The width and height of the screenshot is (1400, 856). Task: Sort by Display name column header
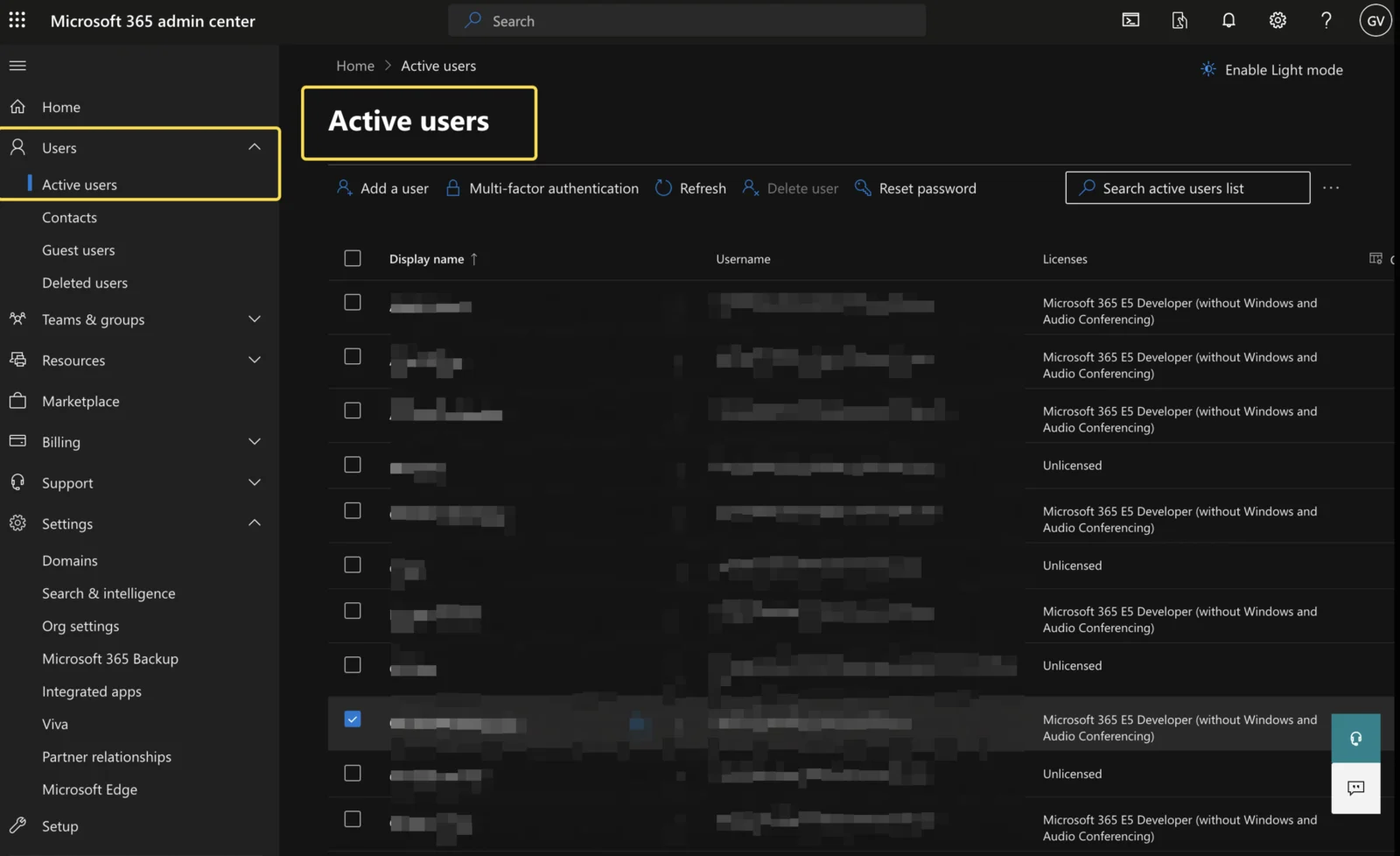pos(434,259)
